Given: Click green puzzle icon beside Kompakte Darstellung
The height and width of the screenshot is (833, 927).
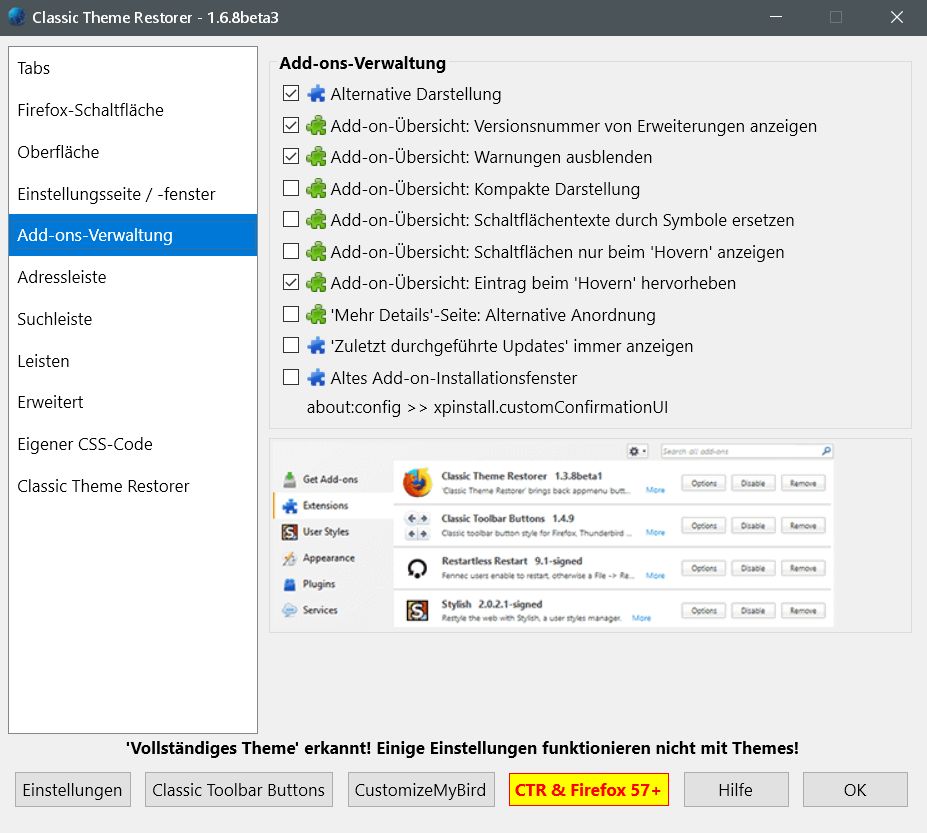Looking at the screenshot, I should tap(317, 189).
